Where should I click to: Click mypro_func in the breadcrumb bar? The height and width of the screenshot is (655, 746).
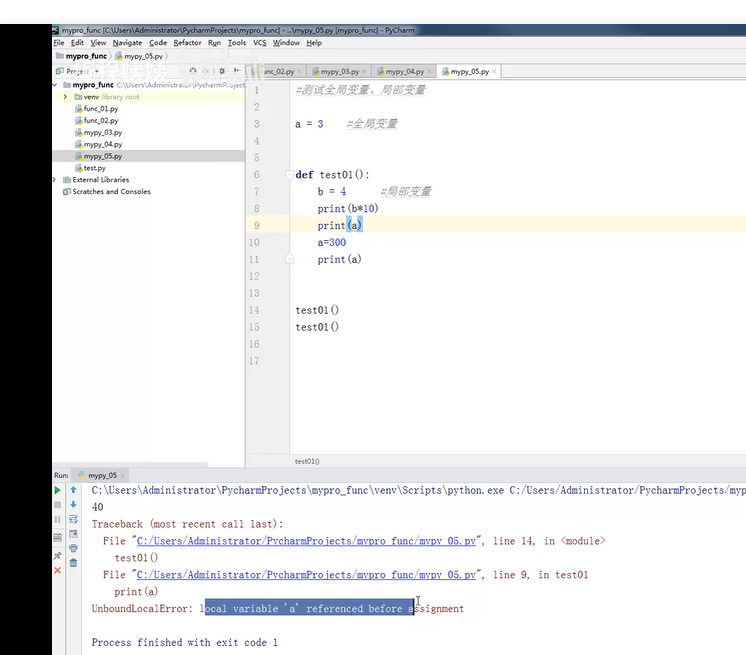point(81,56)
